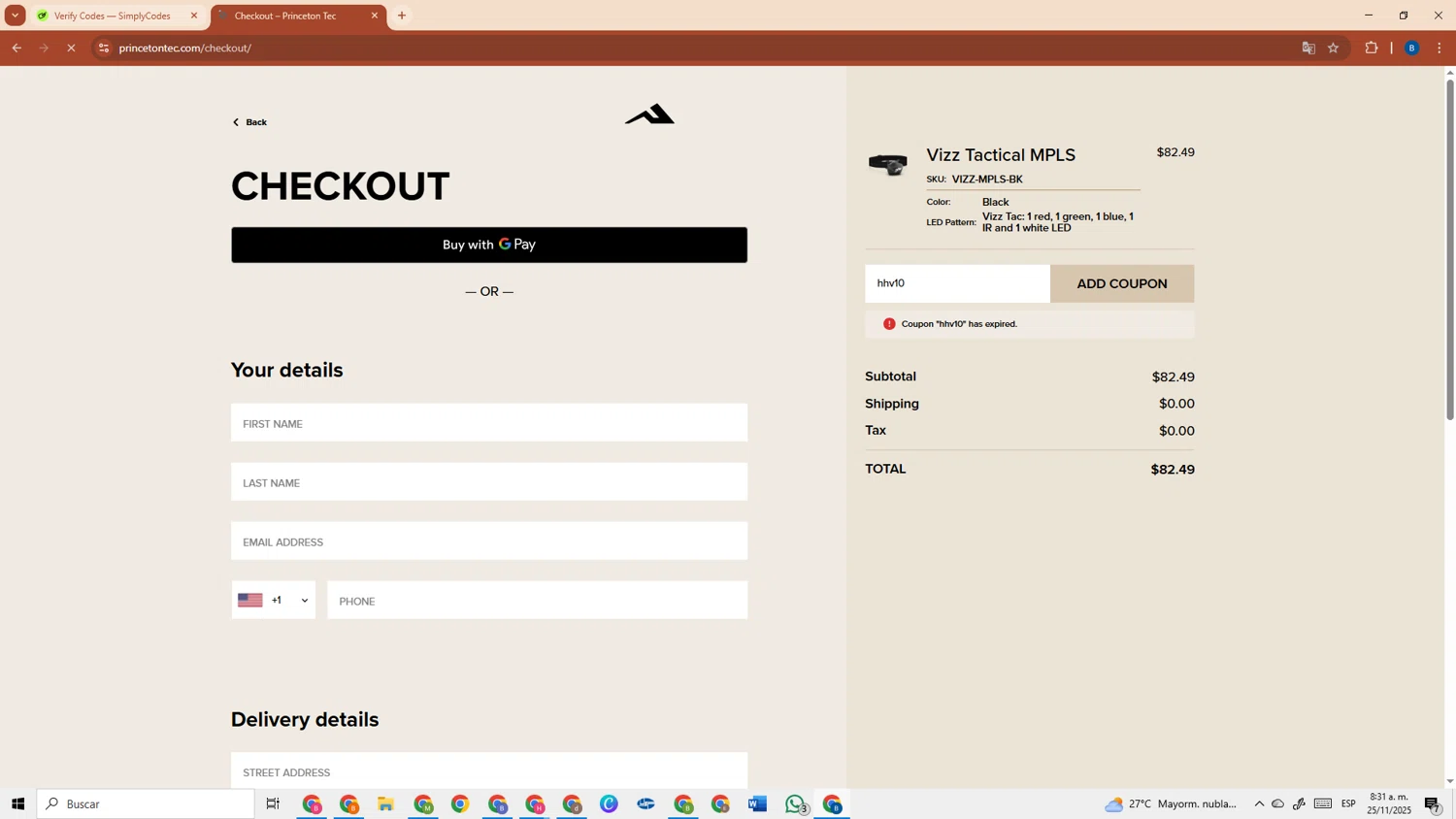Open the Chrome three-dot menu

click(1439, 48)
